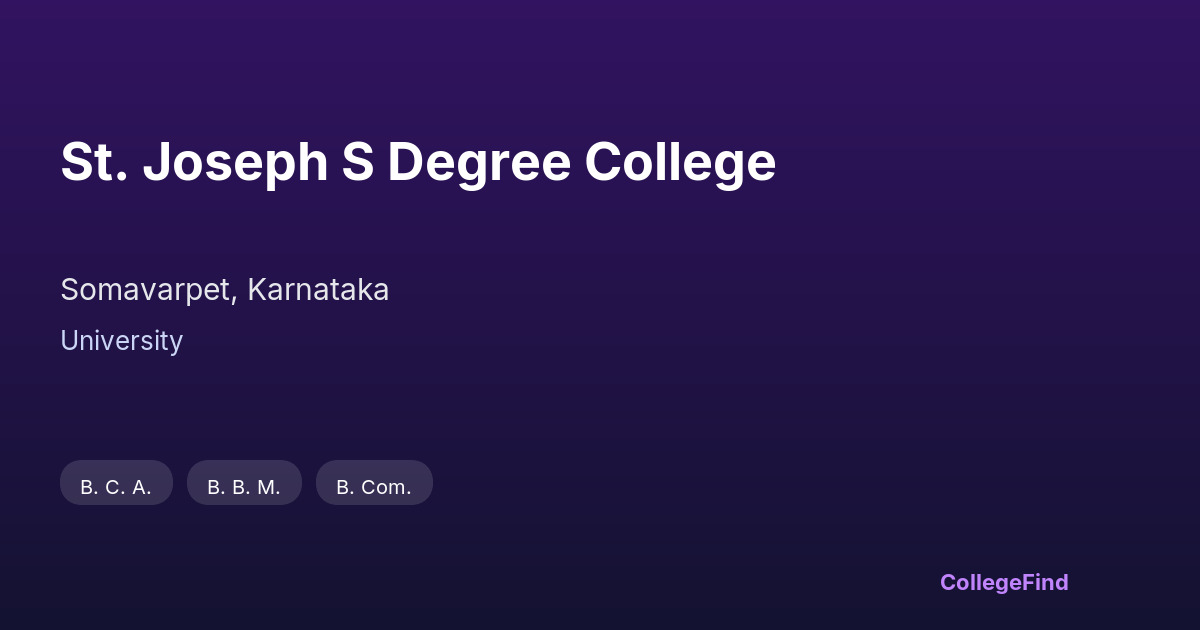Click the St. abbreviation in the title
1200x630 pixels.
coord(94,162)
